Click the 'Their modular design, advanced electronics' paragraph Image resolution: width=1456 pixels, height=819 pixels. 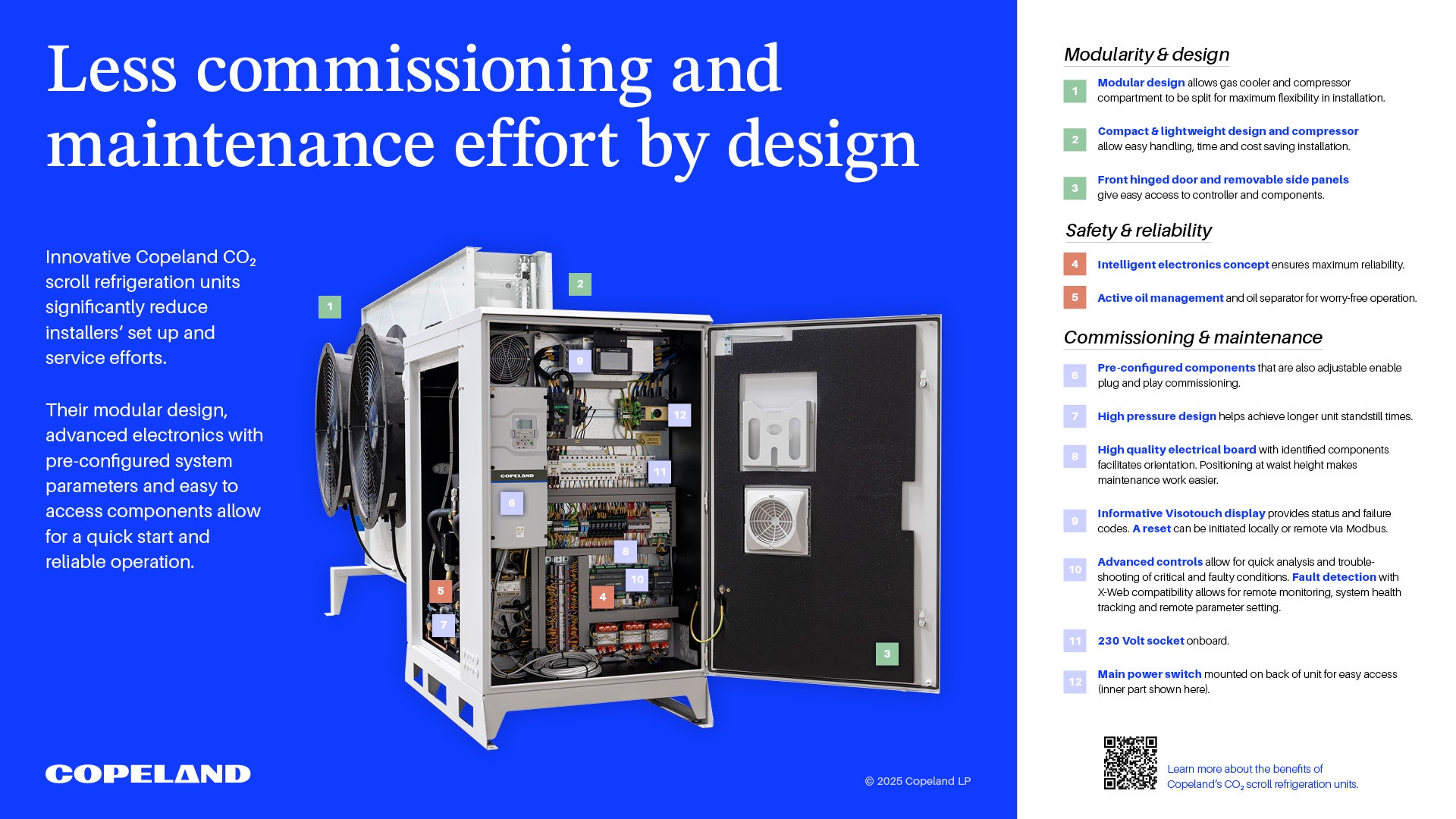(154, 485)
